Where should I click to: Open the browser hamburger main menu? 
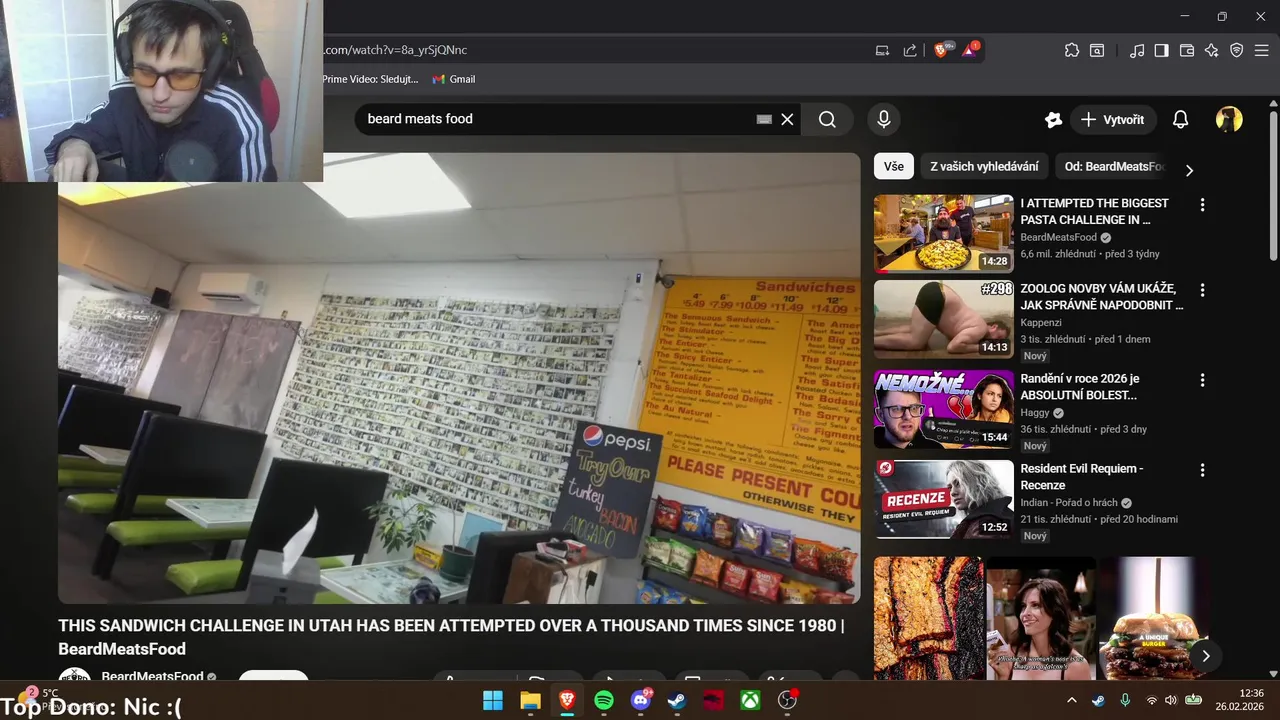1262,50
